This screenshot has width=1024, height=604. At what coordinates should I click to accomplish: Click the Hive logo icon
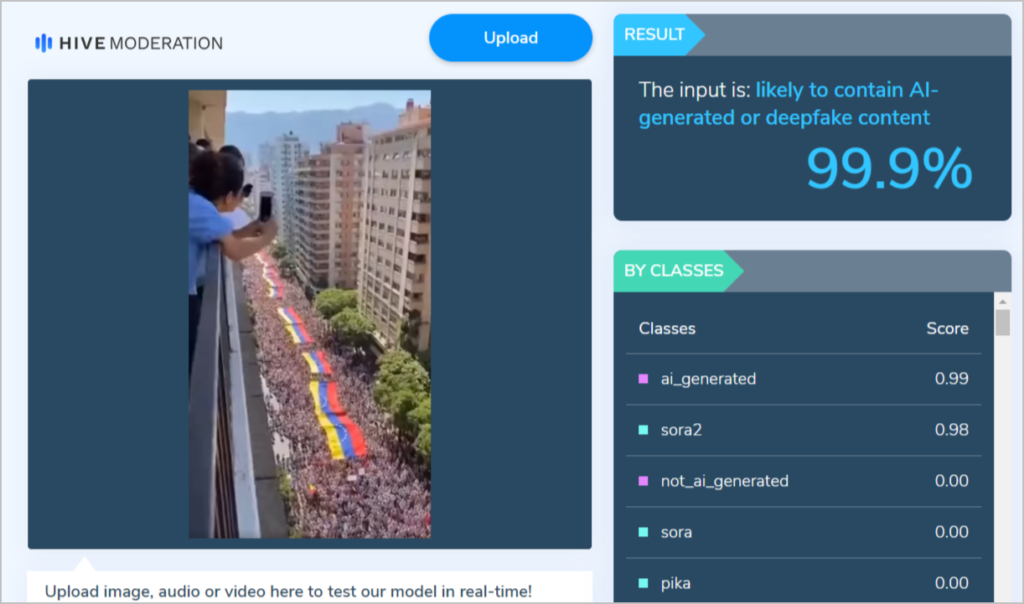pos(43,43)
